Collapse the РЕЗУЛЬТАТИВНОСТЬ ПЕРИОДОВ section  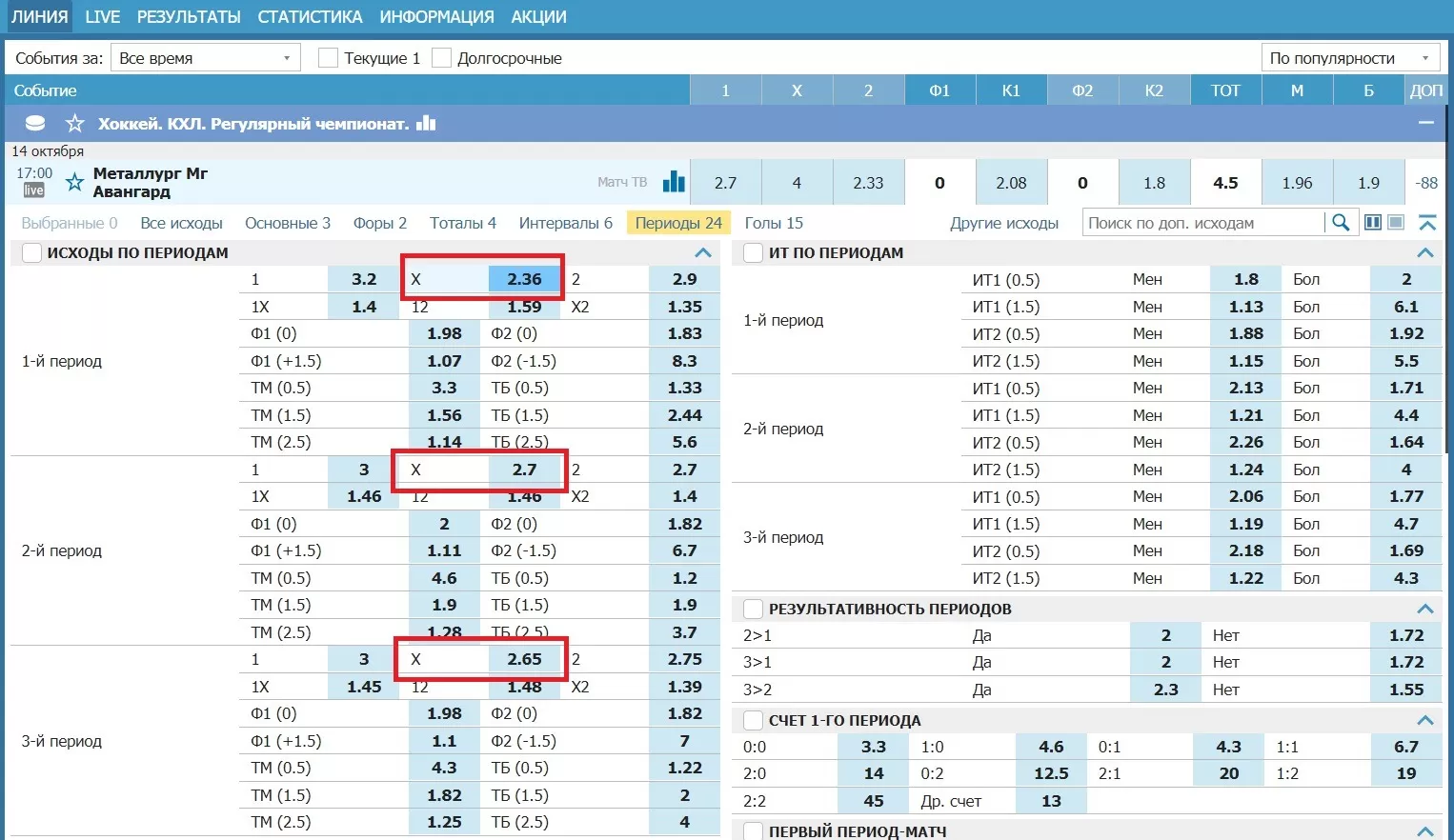[1424, 609]
